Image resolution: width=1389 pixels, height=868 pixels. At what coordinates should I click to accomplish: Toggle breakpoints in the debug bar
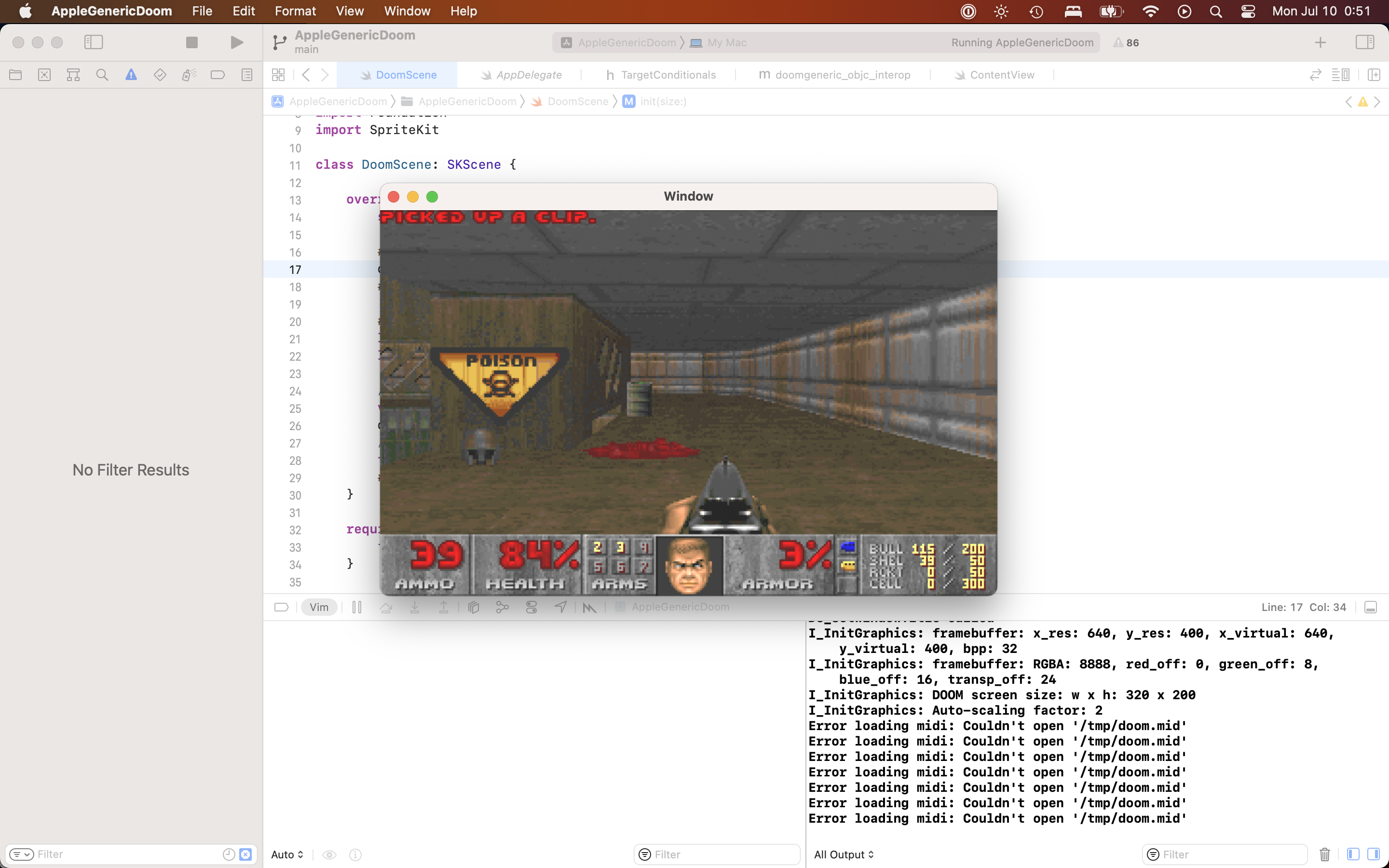click(x=281, y=607)
